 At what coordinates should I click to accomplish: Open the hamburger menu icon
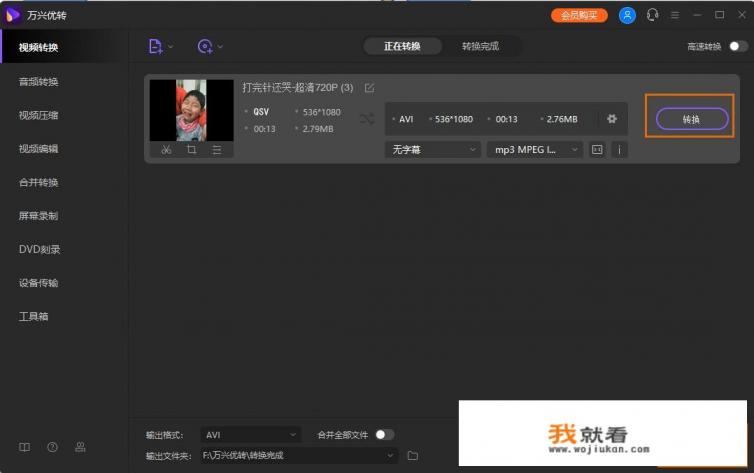[675, 15]
